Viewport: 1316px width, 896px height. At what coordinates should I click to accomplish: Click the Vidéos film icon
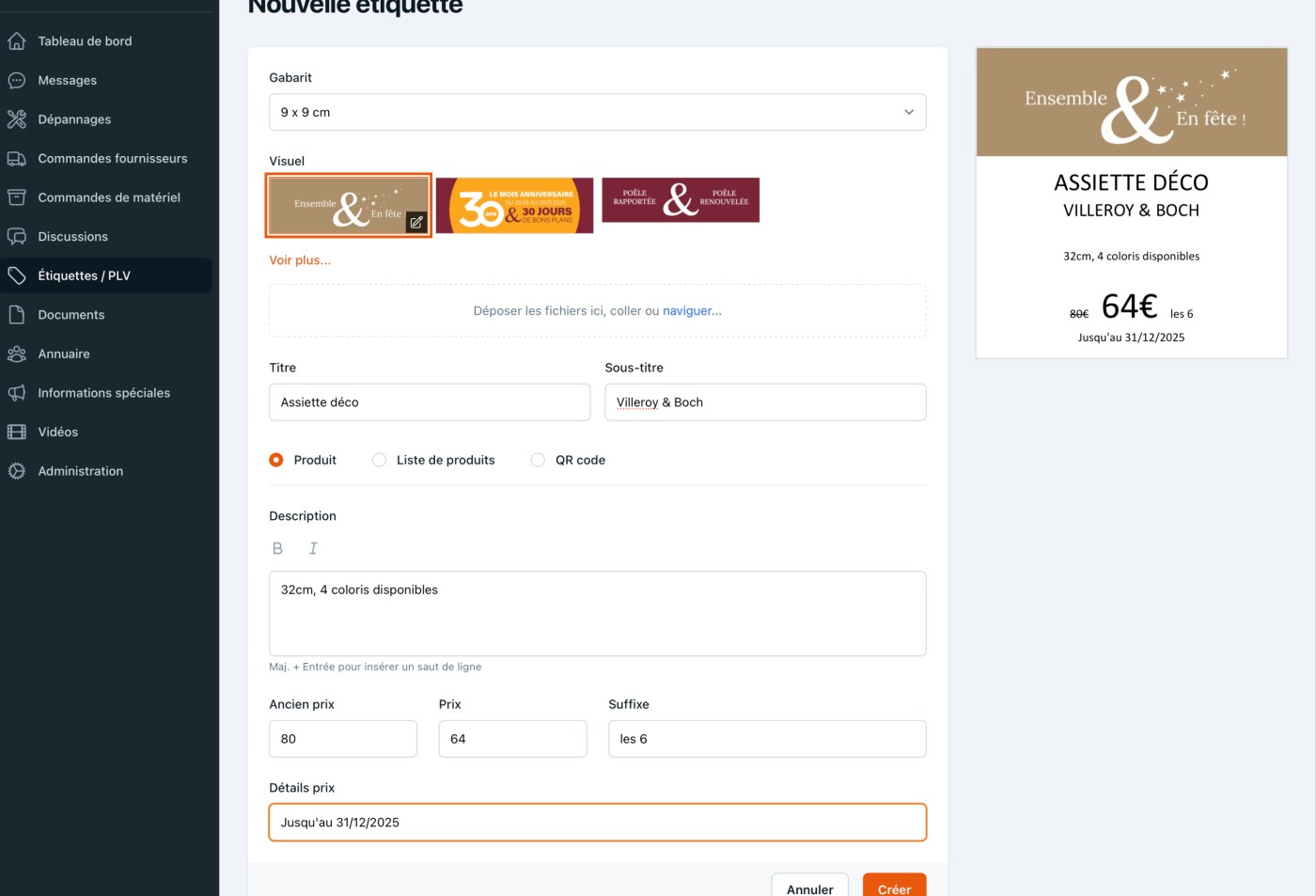(17, 432)
